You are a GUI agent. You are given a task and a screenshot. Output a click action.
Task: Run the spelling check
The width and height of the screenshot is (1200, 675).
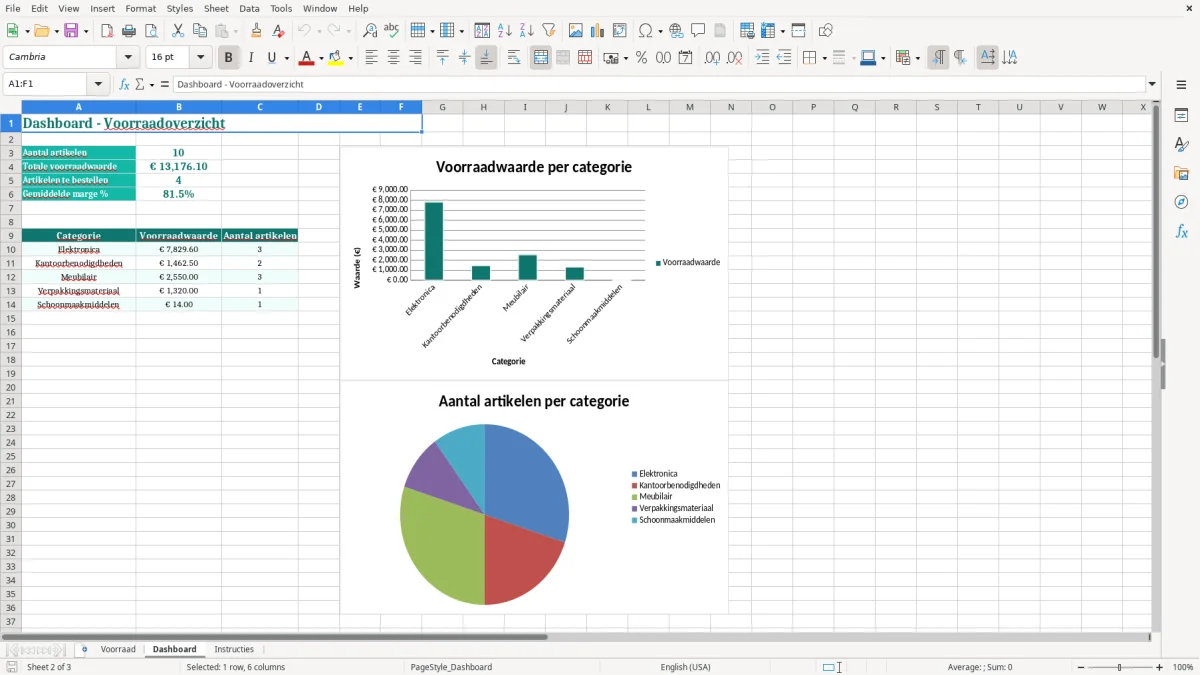[392, 31]
